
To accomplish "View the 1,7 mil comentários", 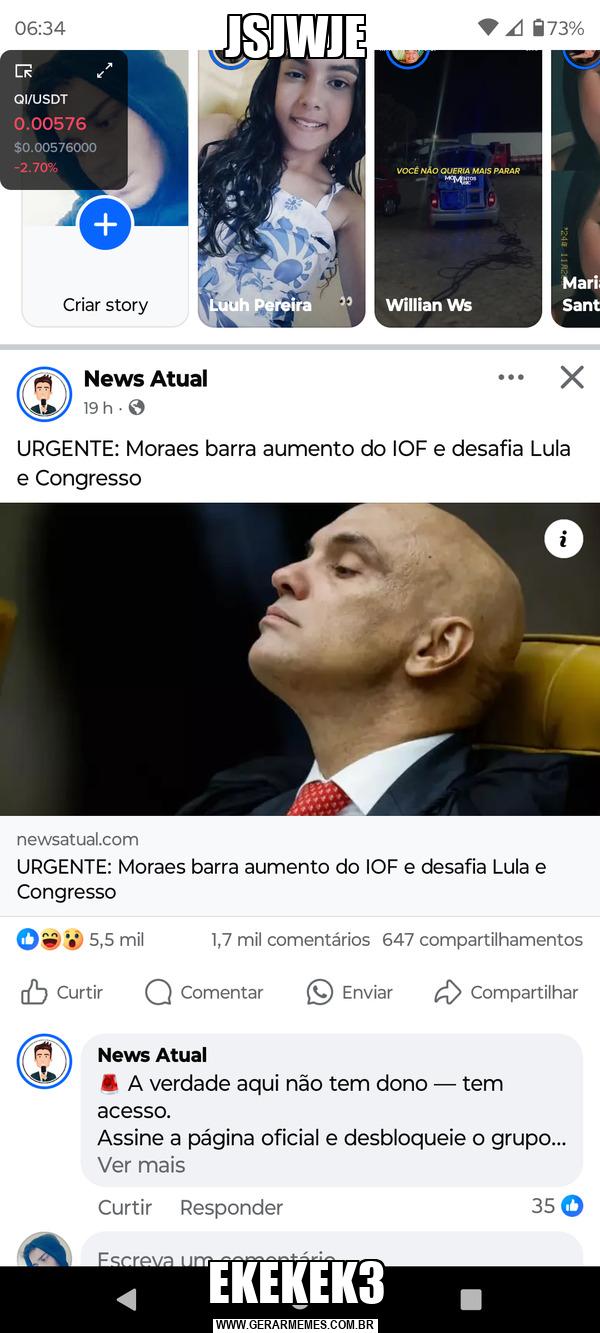I will coord(290,939).
